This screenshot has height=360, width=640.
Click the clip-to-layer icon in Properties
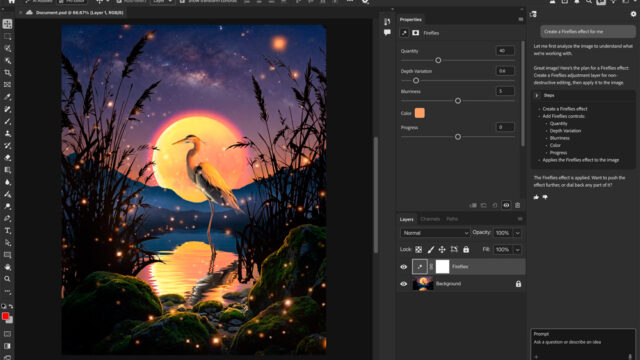(x=473, y=205)
